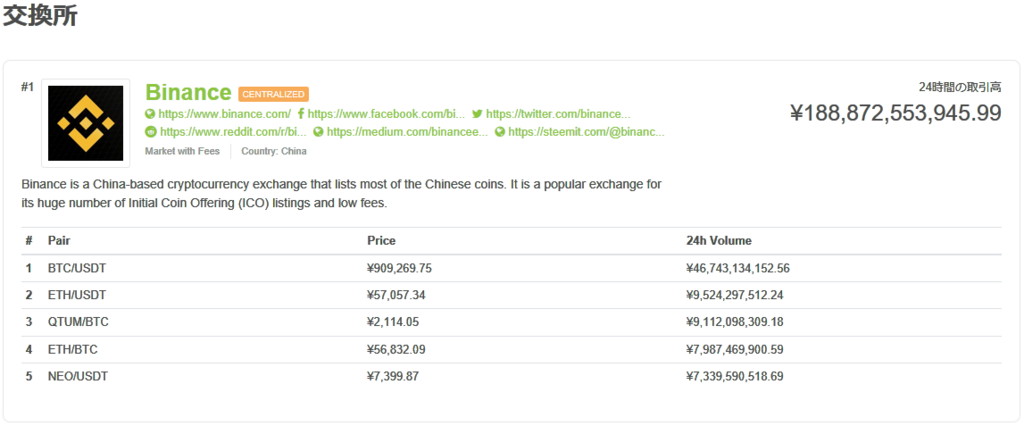Screen dimensions: 1024x426
Task: Click the Country: China label
Action: [x=274, y=151]
